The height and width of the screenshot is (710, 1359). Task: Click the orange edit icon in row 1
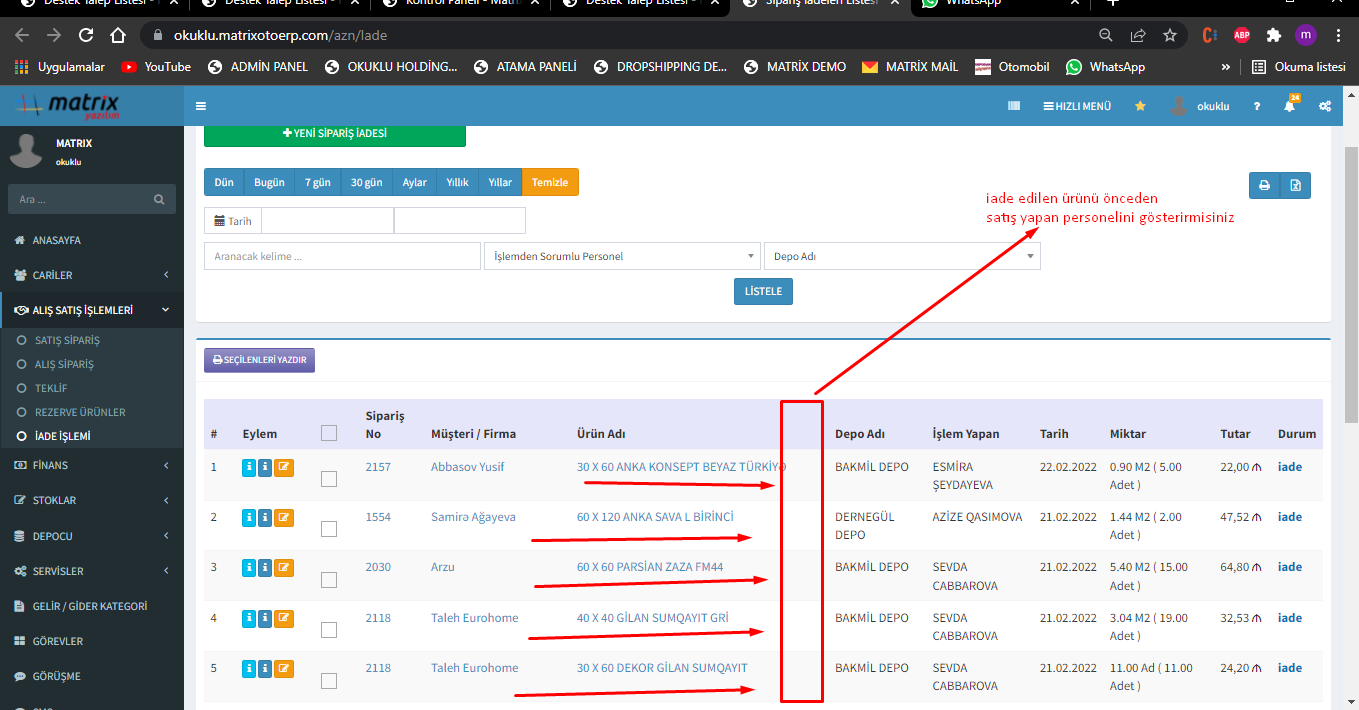(284, 467)
